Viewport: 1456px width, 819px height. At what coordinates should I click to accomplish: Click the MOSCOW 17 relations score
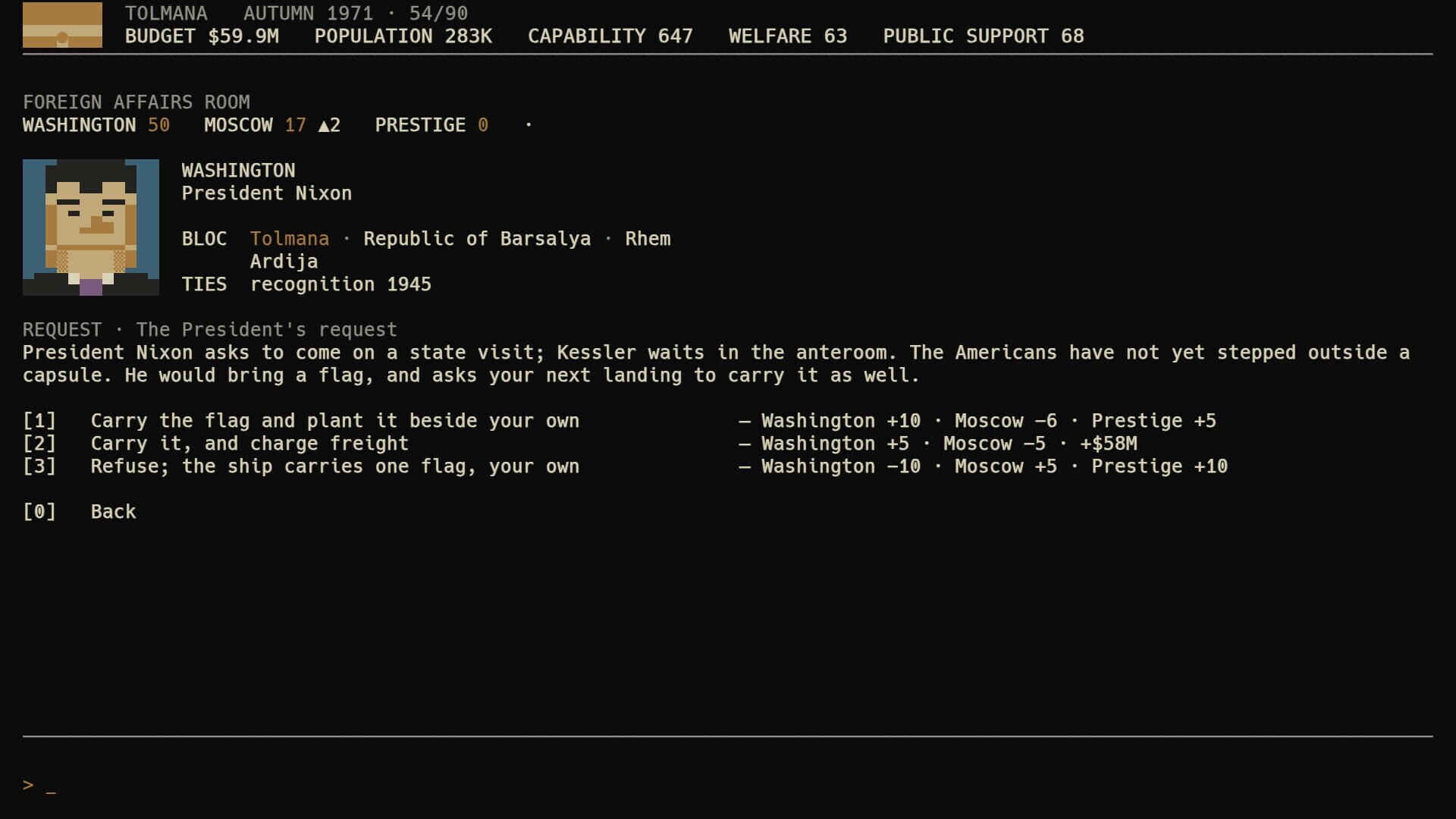pyautogui.click(x=255, y=125)
